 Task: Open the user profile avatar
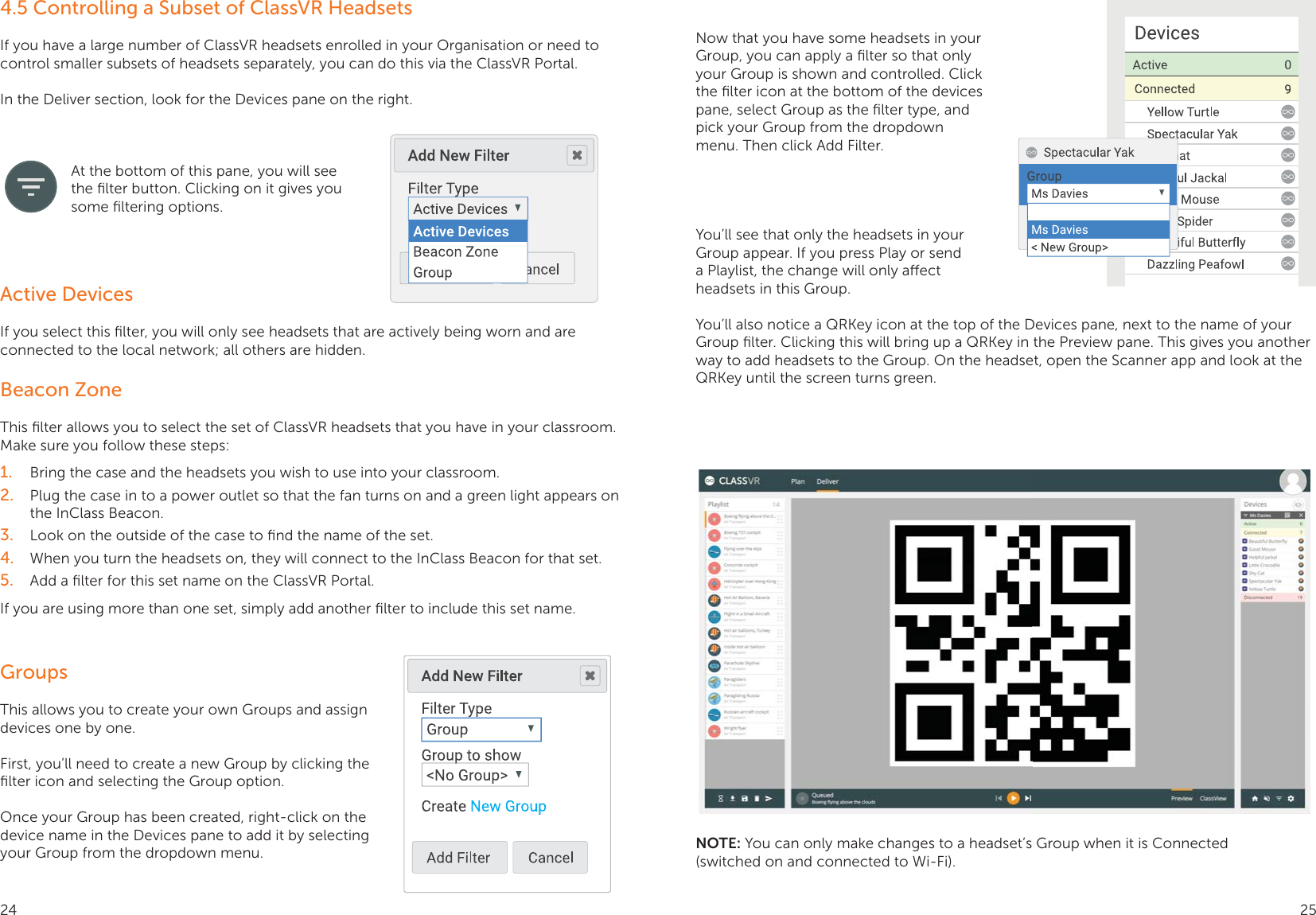(x=1293, y=481)
